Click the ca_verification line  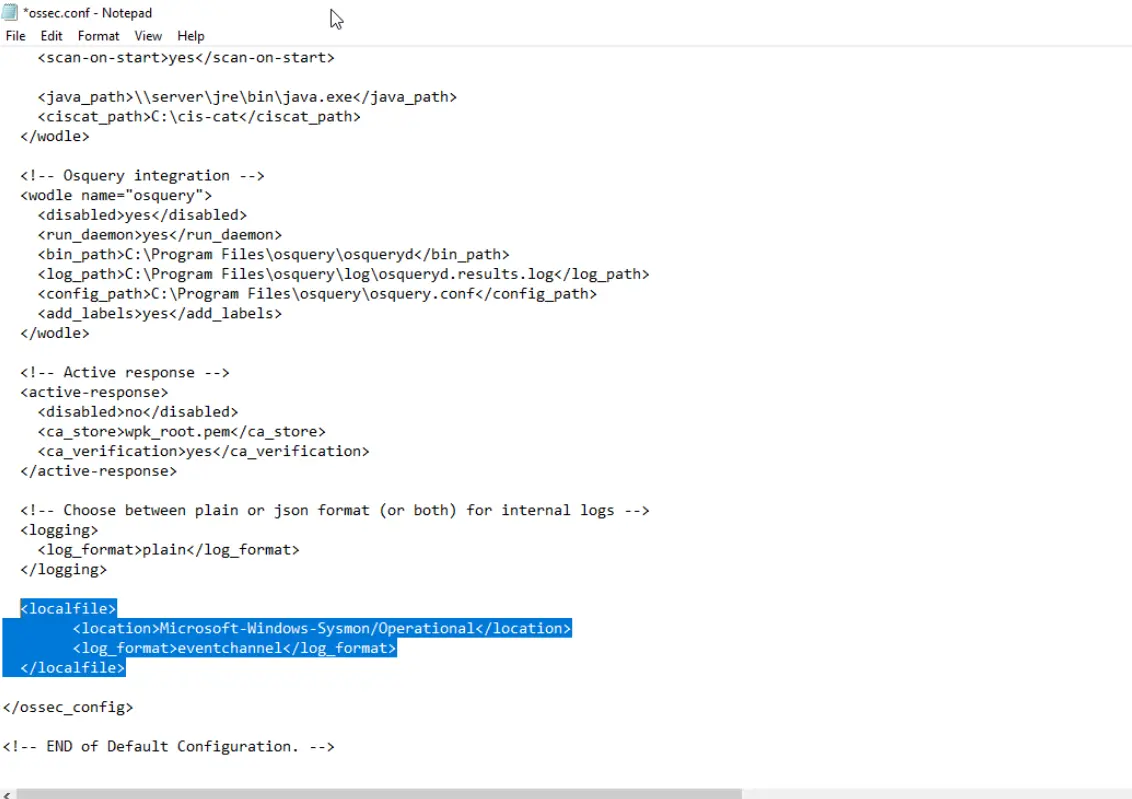(x=204, y=451)
